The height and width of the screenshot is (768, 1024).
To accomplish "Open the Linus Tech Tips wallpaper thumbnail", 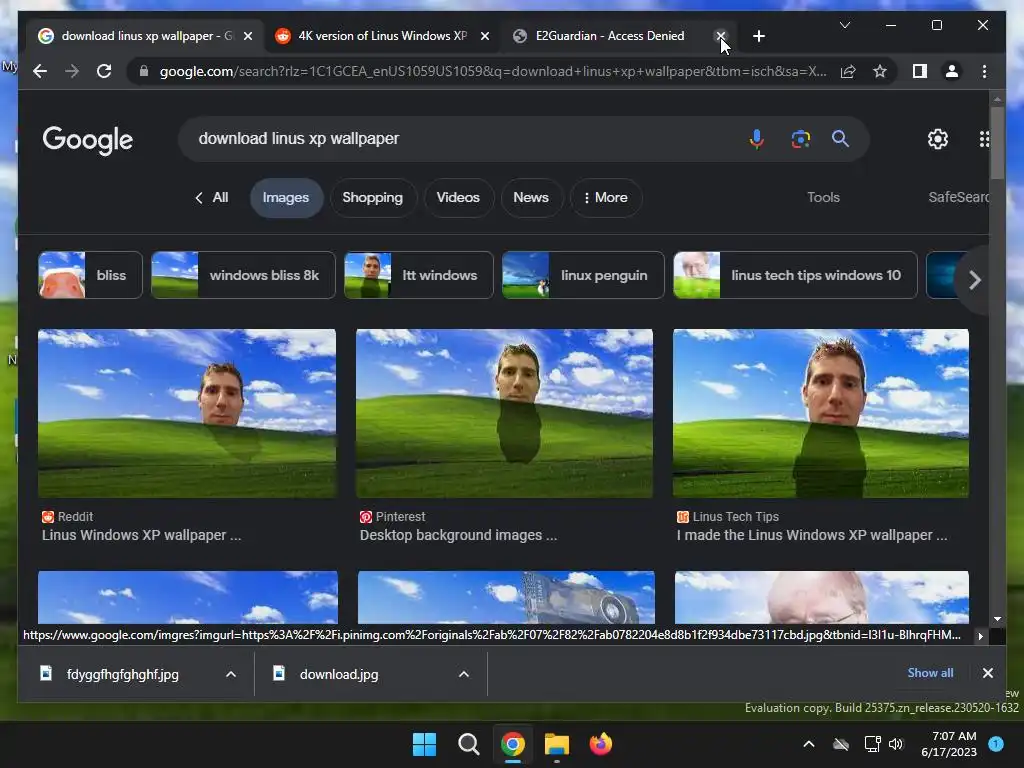I will click(821, 413).
